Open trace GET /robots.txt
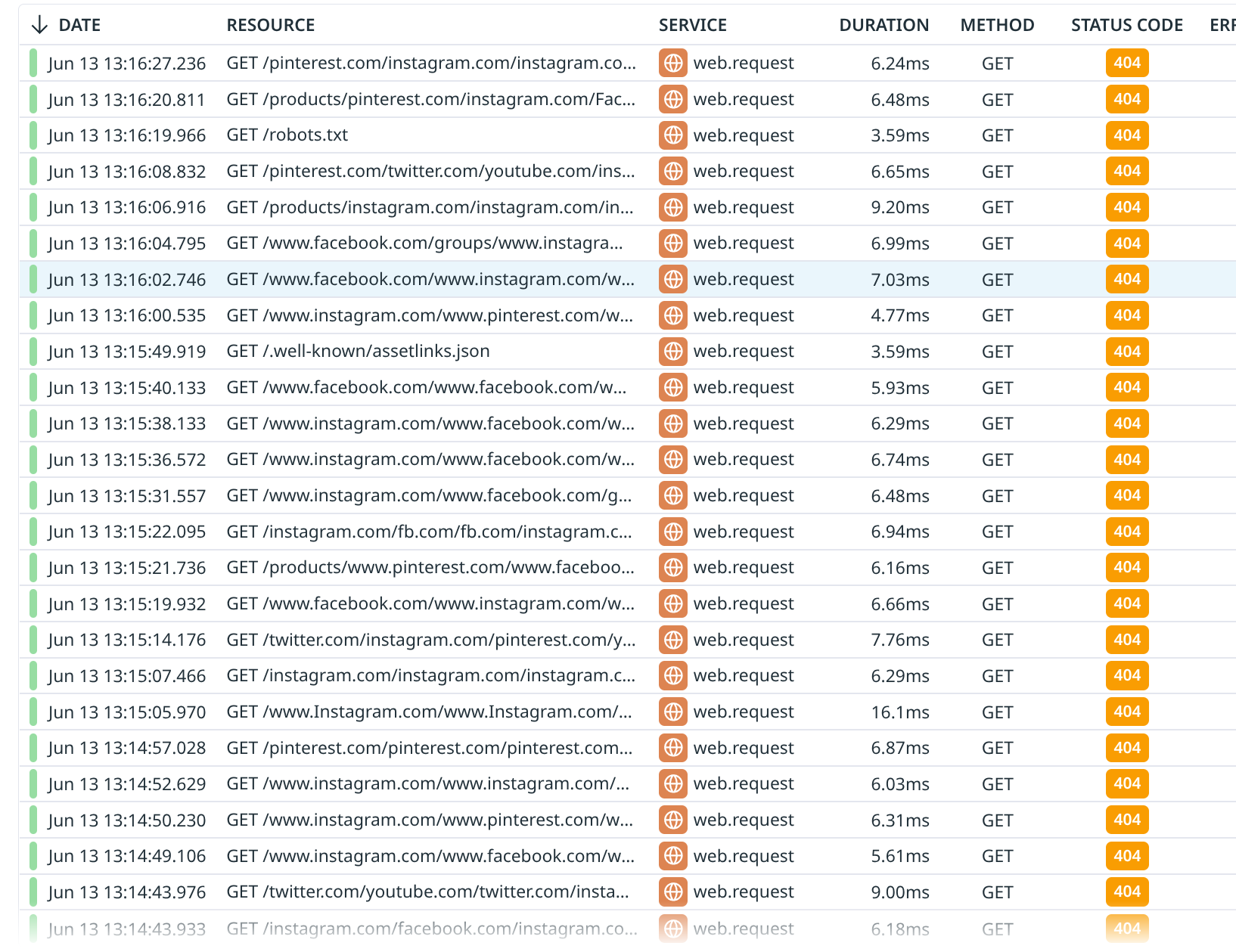Image resolution: width=1236 pixels, height=952 pixels. coord(287,135)
